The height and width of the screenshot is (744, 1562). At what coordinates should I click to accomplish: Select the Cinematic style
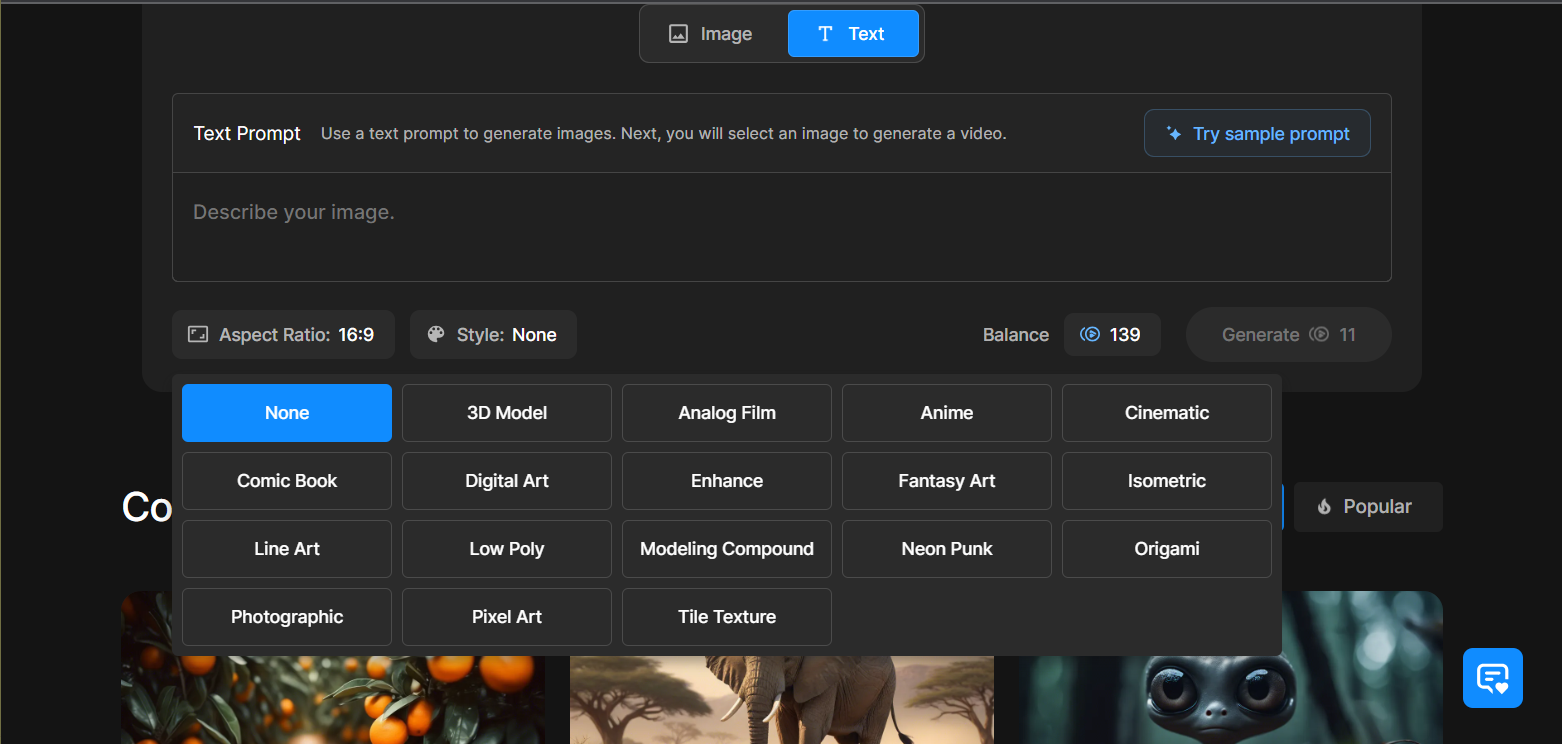1167,413
